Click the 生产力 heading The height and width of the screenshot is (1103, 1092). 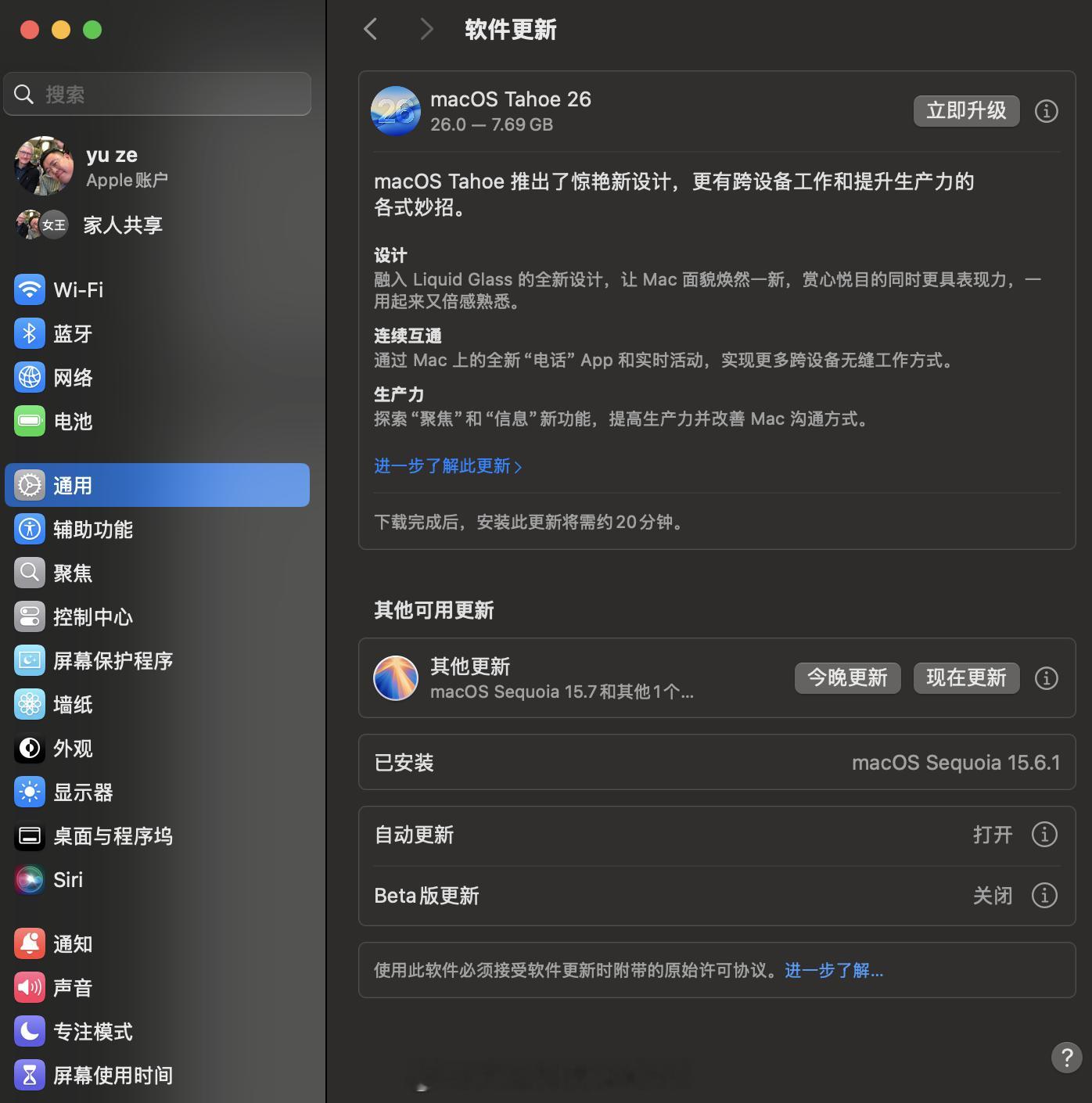click(x=399, y=394)
